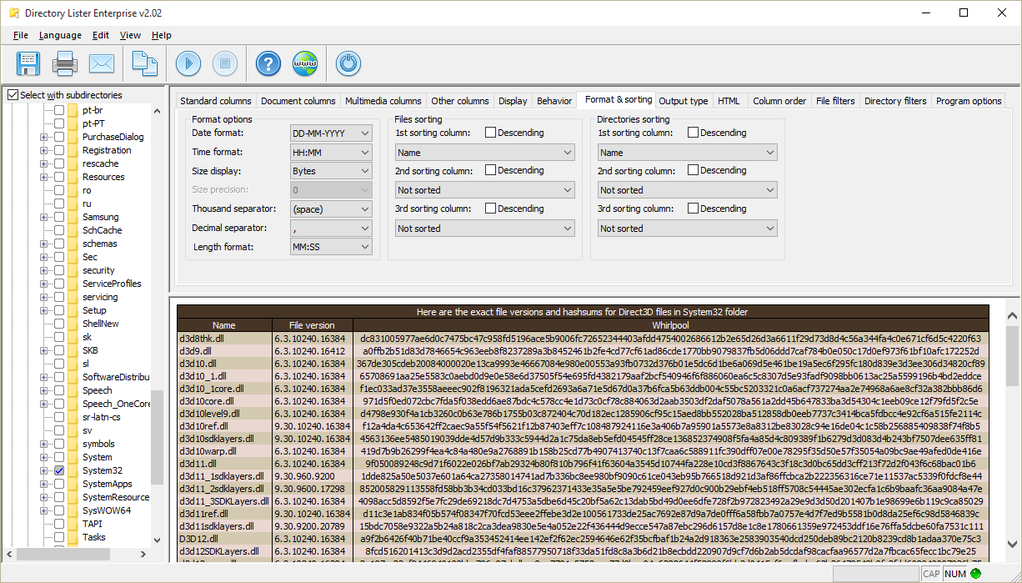Click the folder tree scroll down arrow
The width and height of the screenshot is (1022, 583).
pyautogui.click(x=156, y=540)
